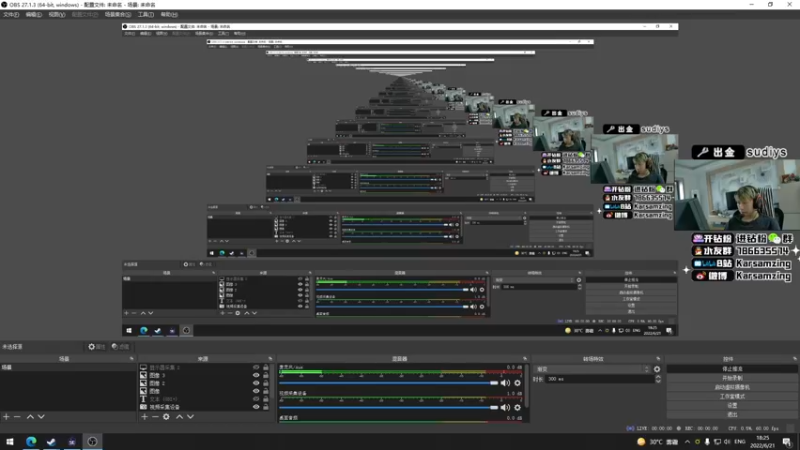This screenshot has width=800, height=450.
Task: Open the 工具(T) menu
Action: click(146, 15)
